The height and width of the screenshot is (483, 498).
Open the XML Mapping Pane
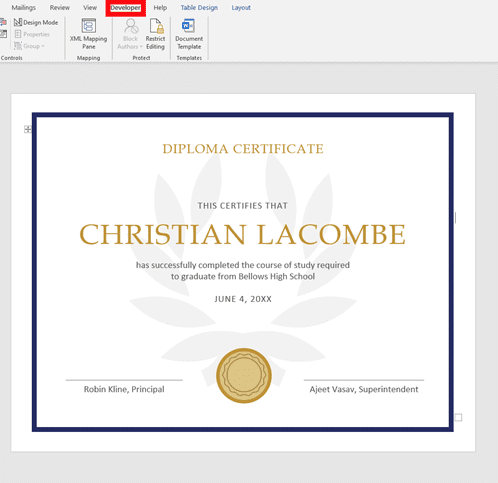(89, 34)
